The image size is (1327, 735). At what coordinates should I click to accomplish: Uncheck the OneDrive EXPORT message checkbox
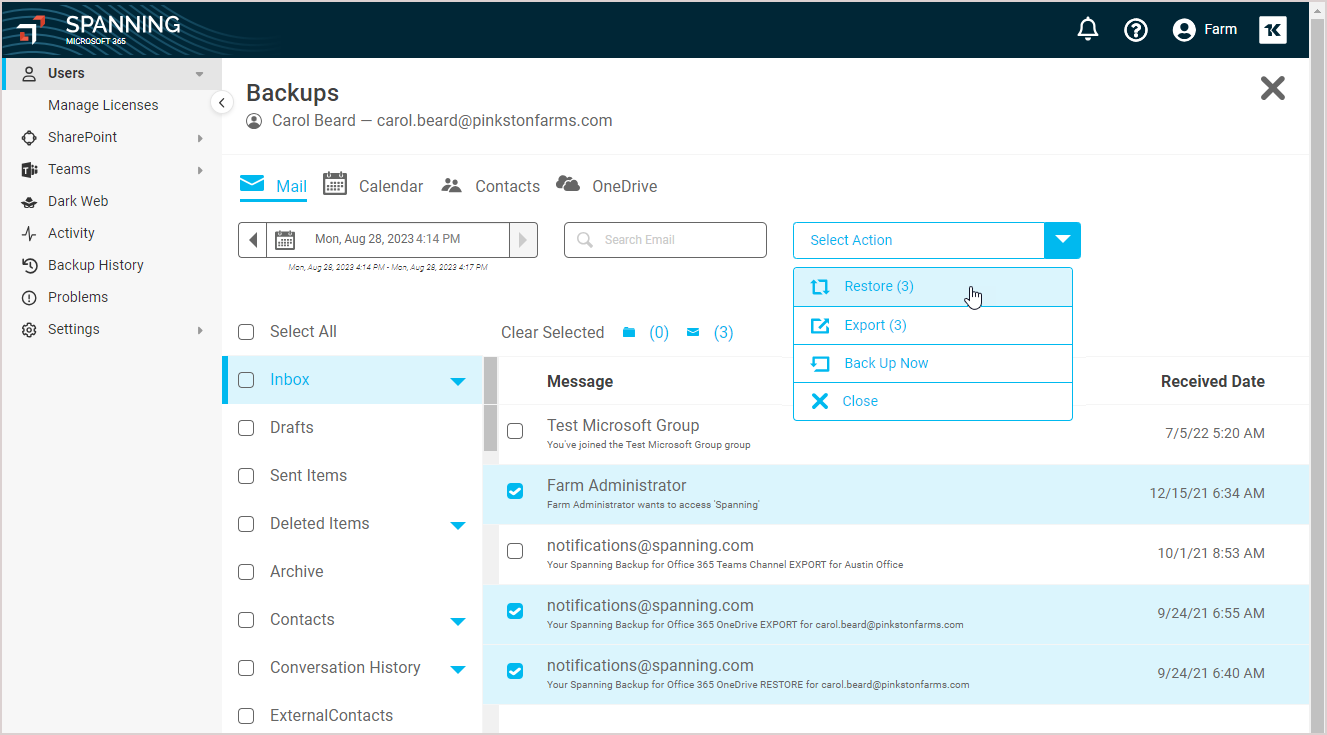[515, 611]
